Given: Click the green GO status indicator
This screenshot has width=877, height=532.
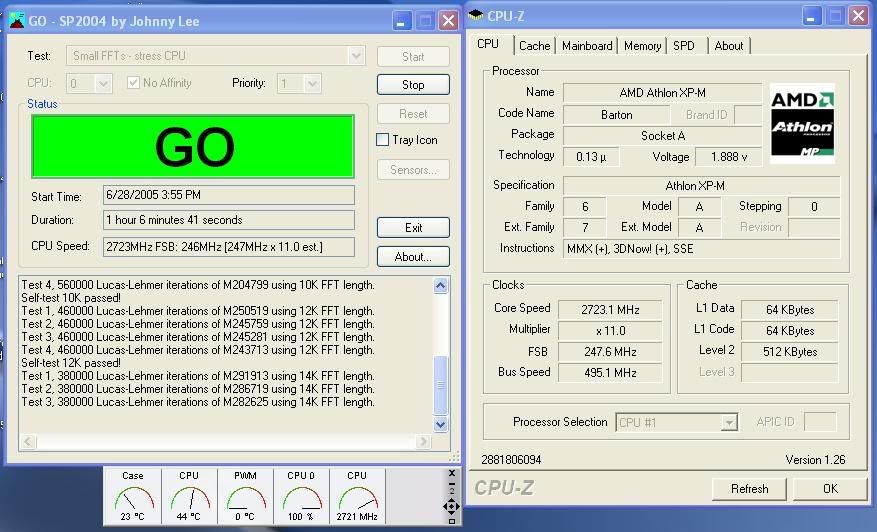Looking at the screenshot, I should pos(193,146).
